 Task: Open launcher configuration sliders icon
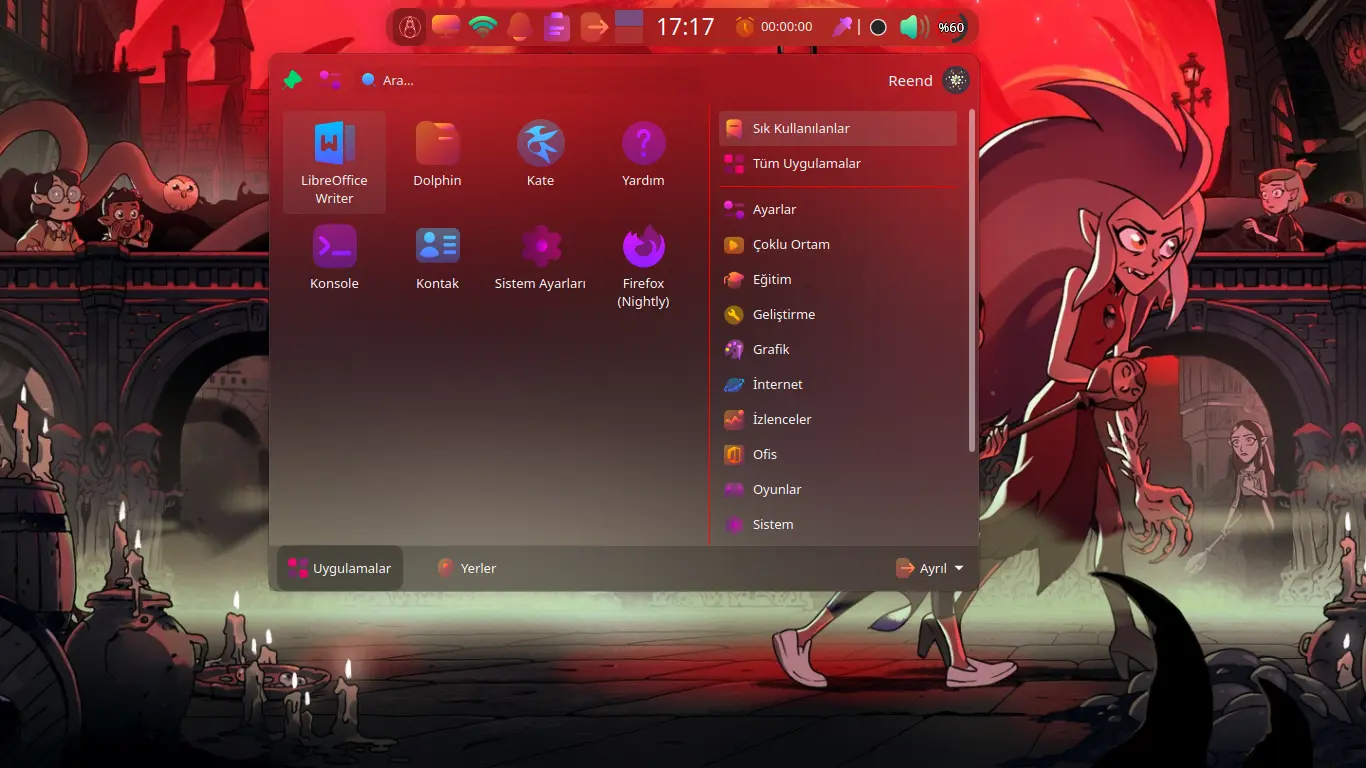[x=330, y=80]
